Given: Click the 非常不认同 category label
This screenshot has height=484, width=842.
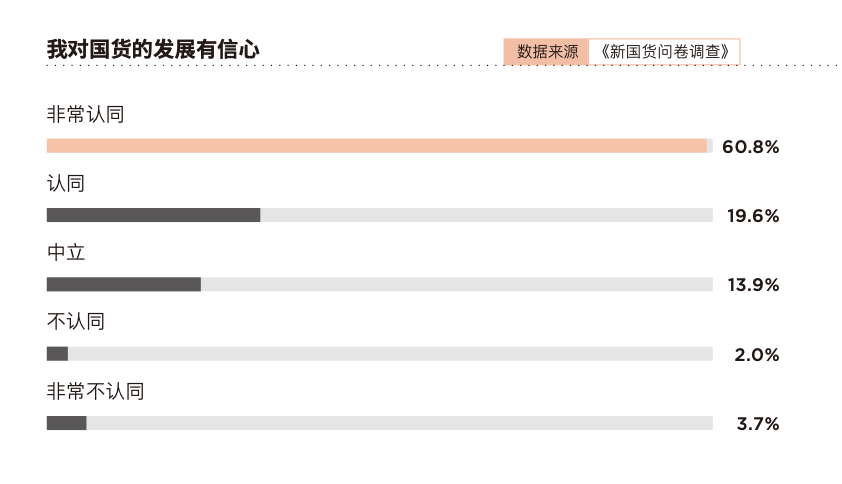Looking at the screenshot, I should click(95, 391).
